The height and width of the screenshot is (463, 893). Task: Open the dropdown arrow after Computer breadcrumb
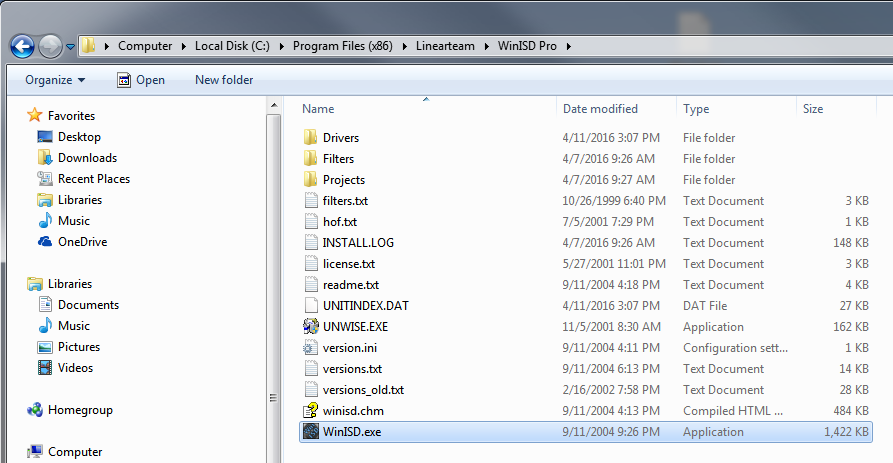click(183, 46)
